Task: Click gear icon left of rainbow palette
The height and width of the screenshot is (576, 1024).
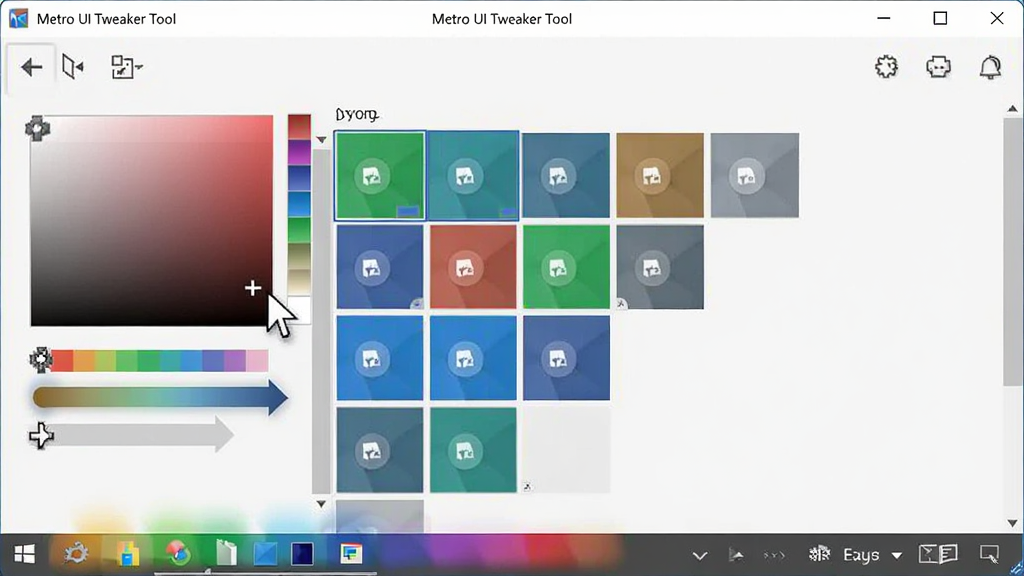Action: [x=40, y=360]
